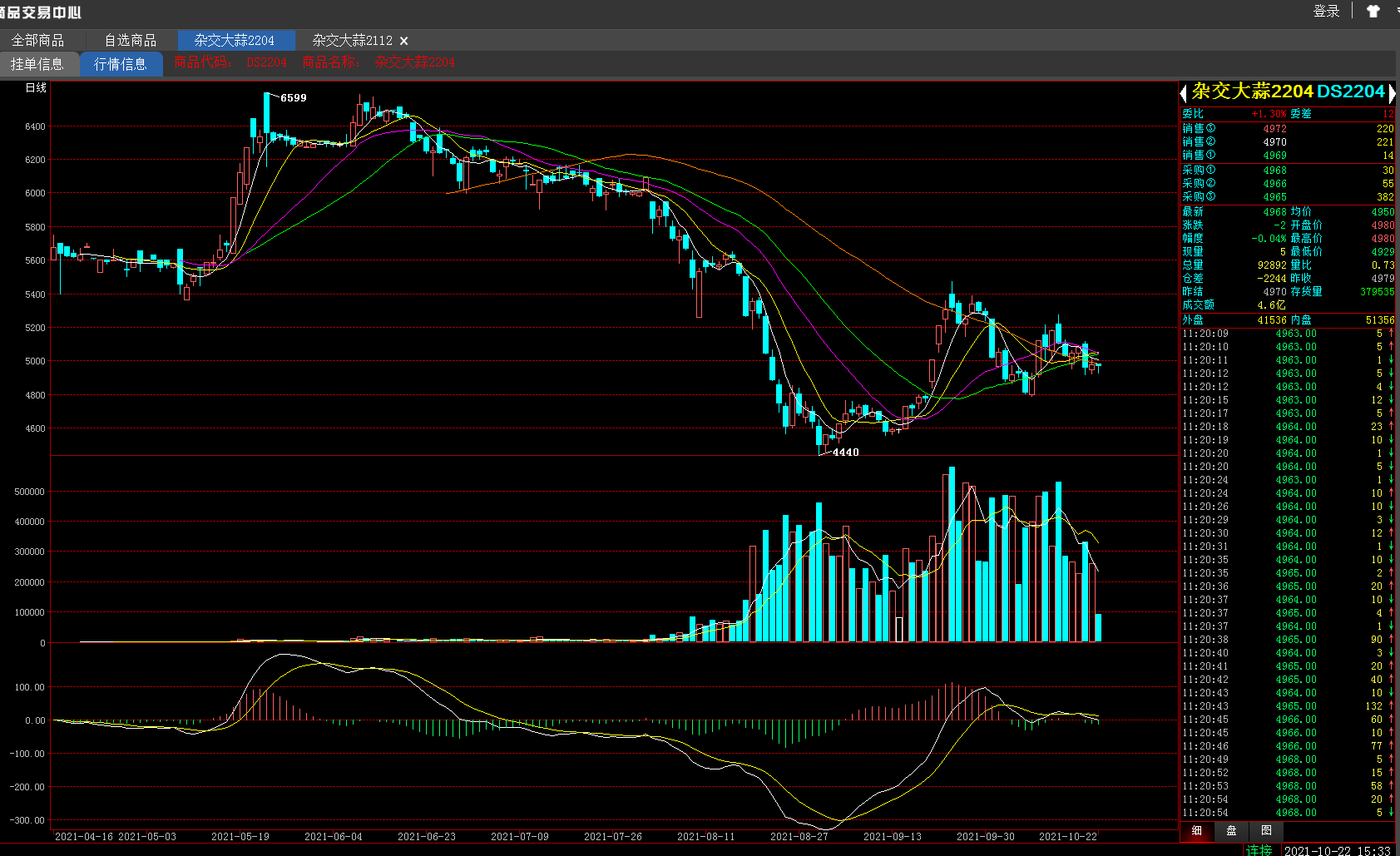This screenshot has height=856, width=1400.
Task: Select the 11:20:15 tick row
Action: click(x=1288, y=400)
